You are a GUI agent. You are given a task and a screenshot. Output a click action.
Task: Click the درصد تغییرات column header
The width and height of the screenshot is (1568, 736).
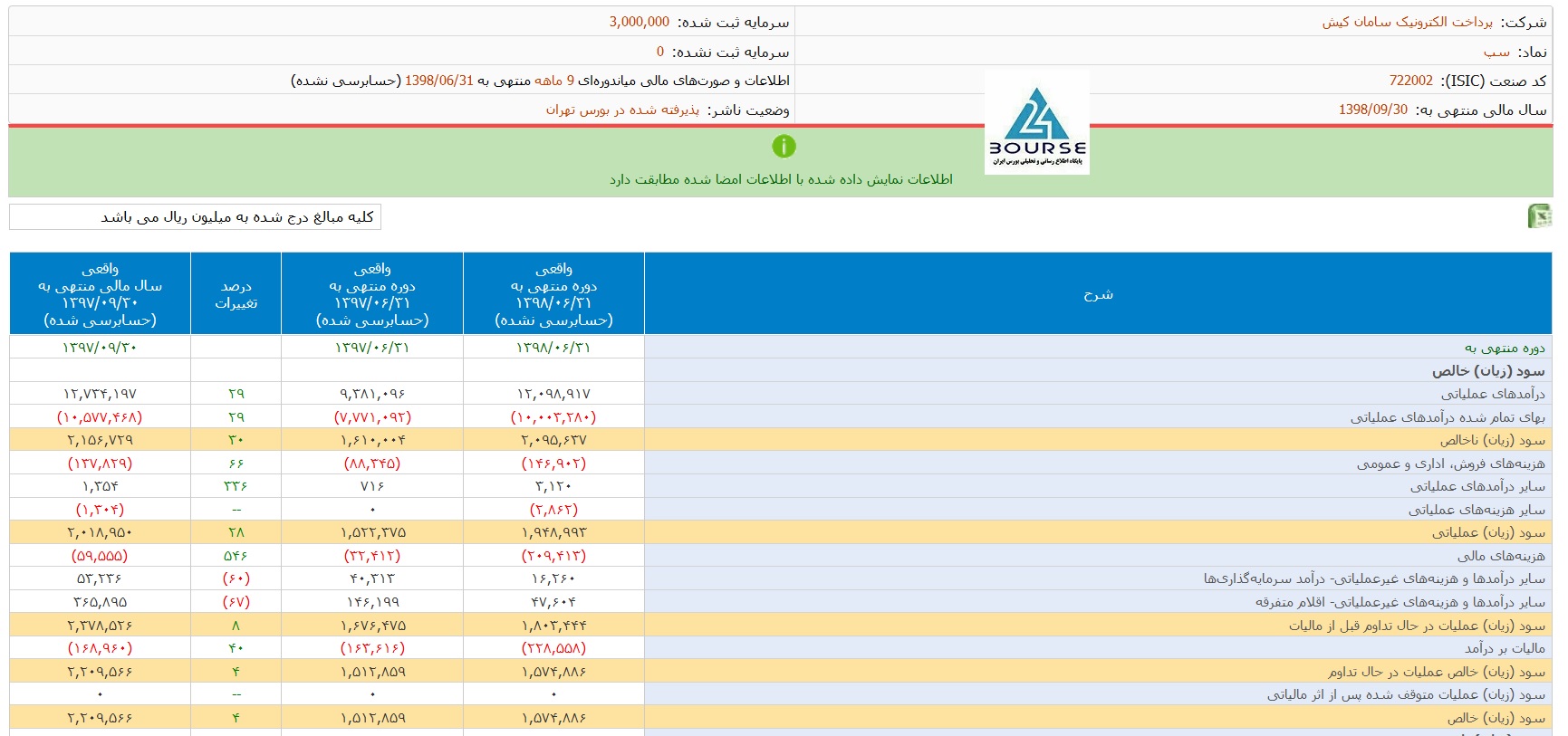(236, 294)
